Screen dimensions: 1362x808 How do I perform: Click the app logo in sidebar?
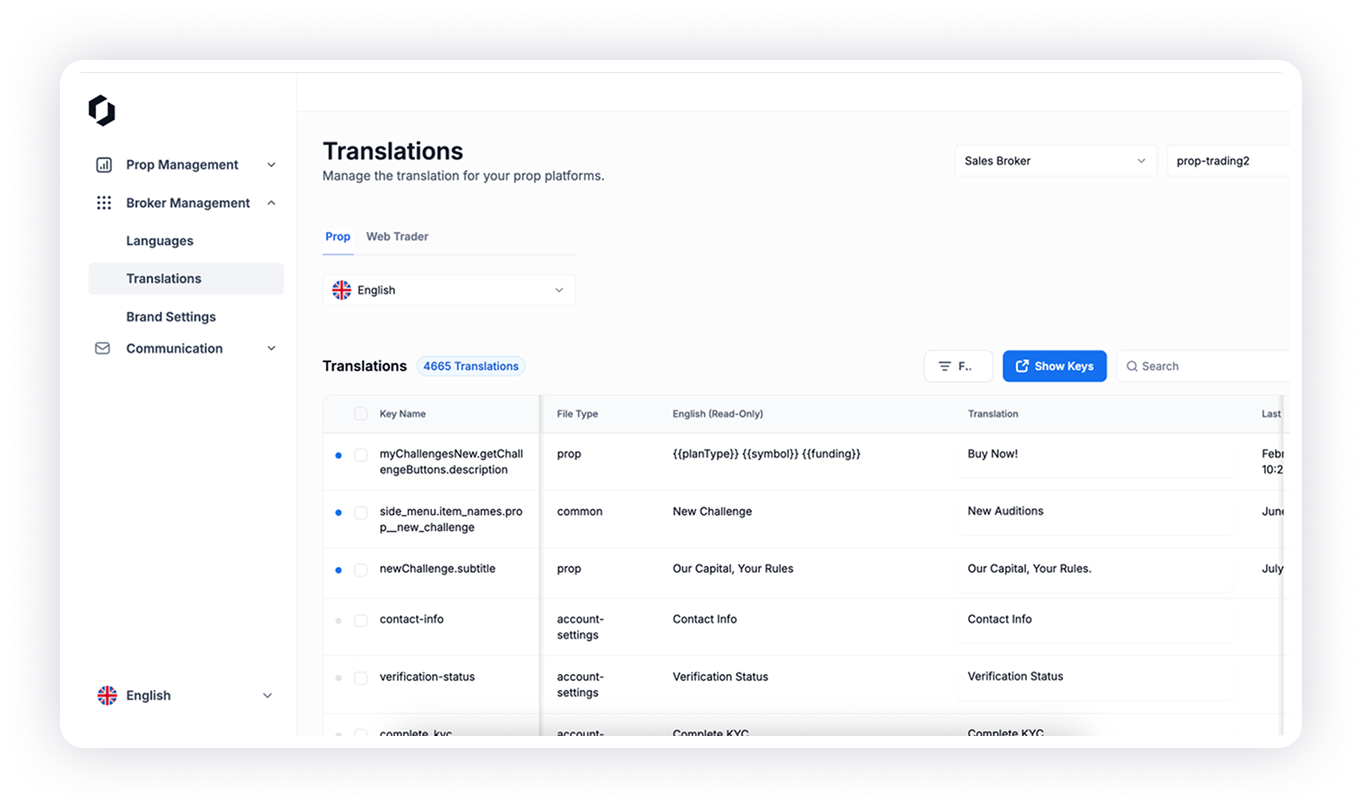point(102,111)
